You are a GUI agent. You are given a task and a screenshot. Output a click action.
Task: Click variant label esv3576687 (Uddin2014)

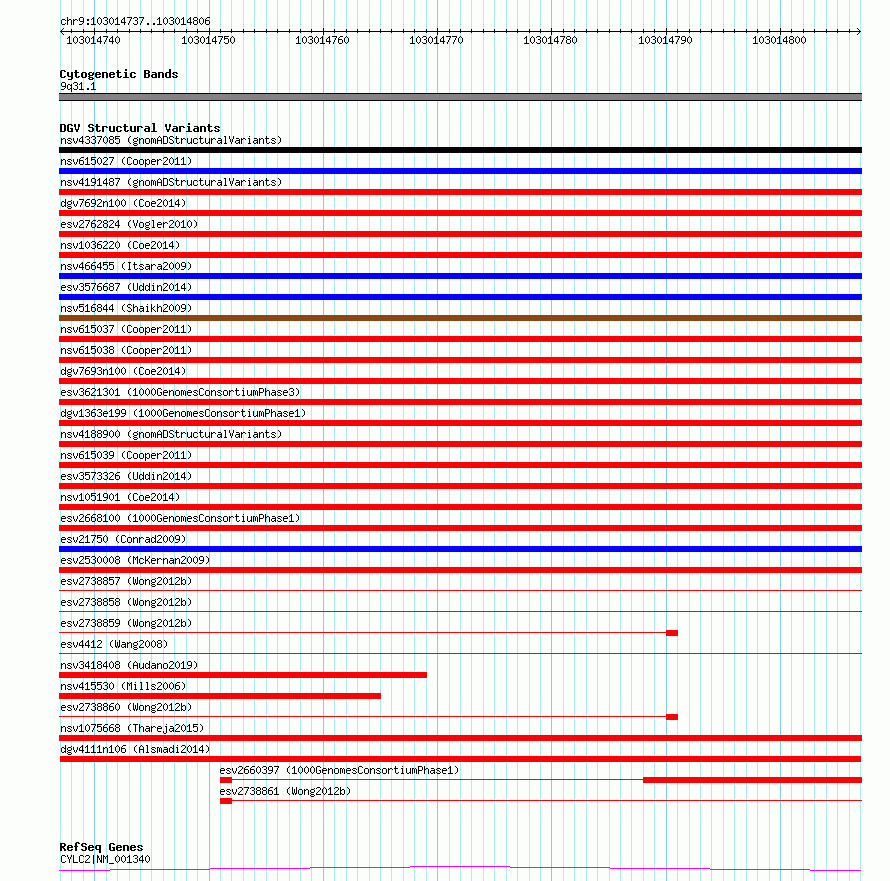[126, 287]
